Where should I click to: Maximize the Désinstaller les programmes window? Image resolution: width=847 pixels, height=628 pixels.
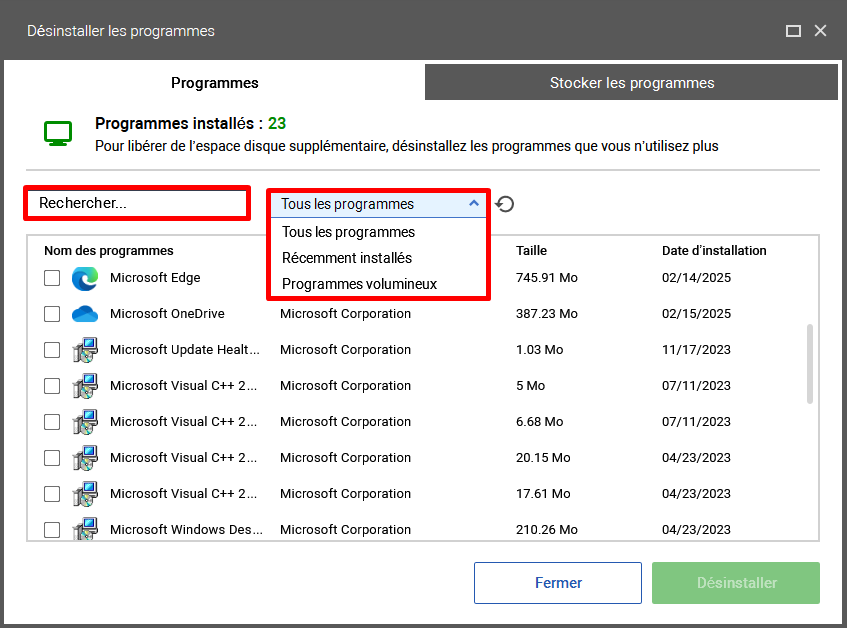click(x=793, y=31)
